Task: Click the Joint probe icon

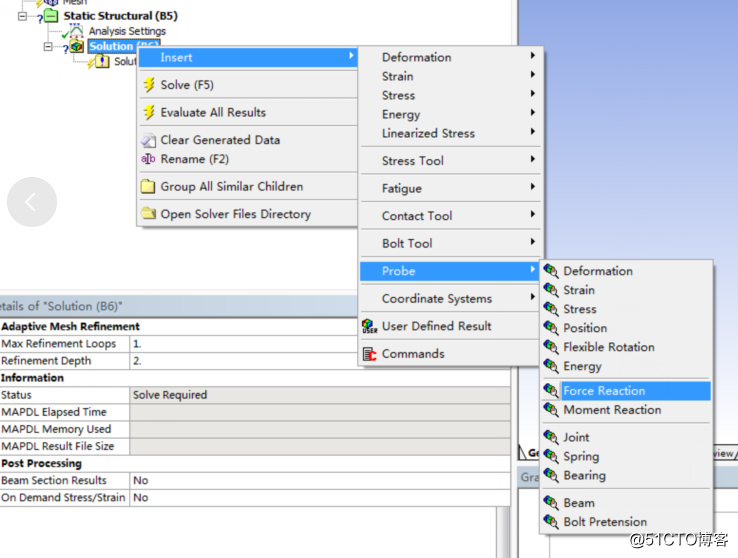Action: coord(551,437)
